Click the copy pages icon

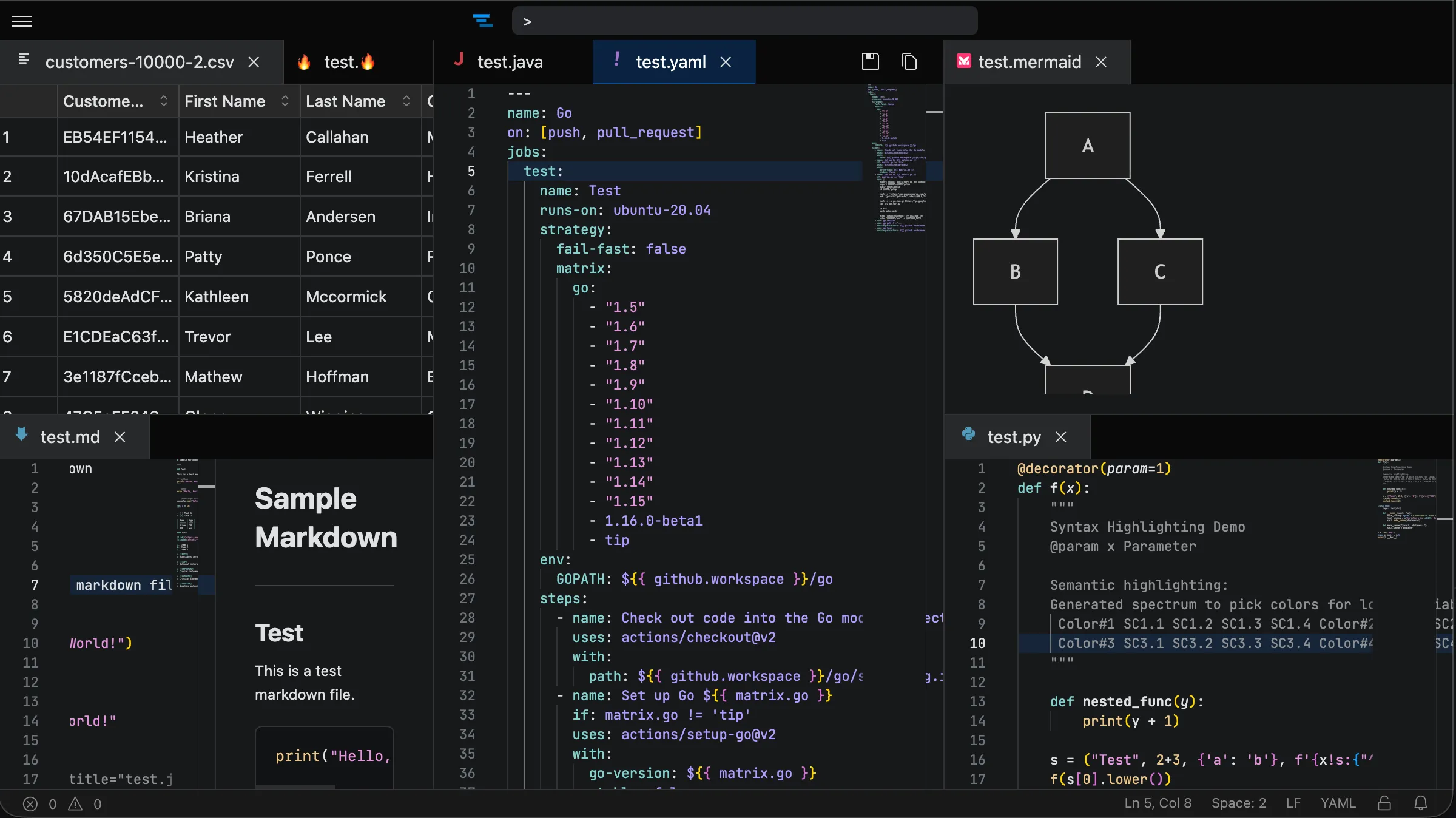[909, 61]
